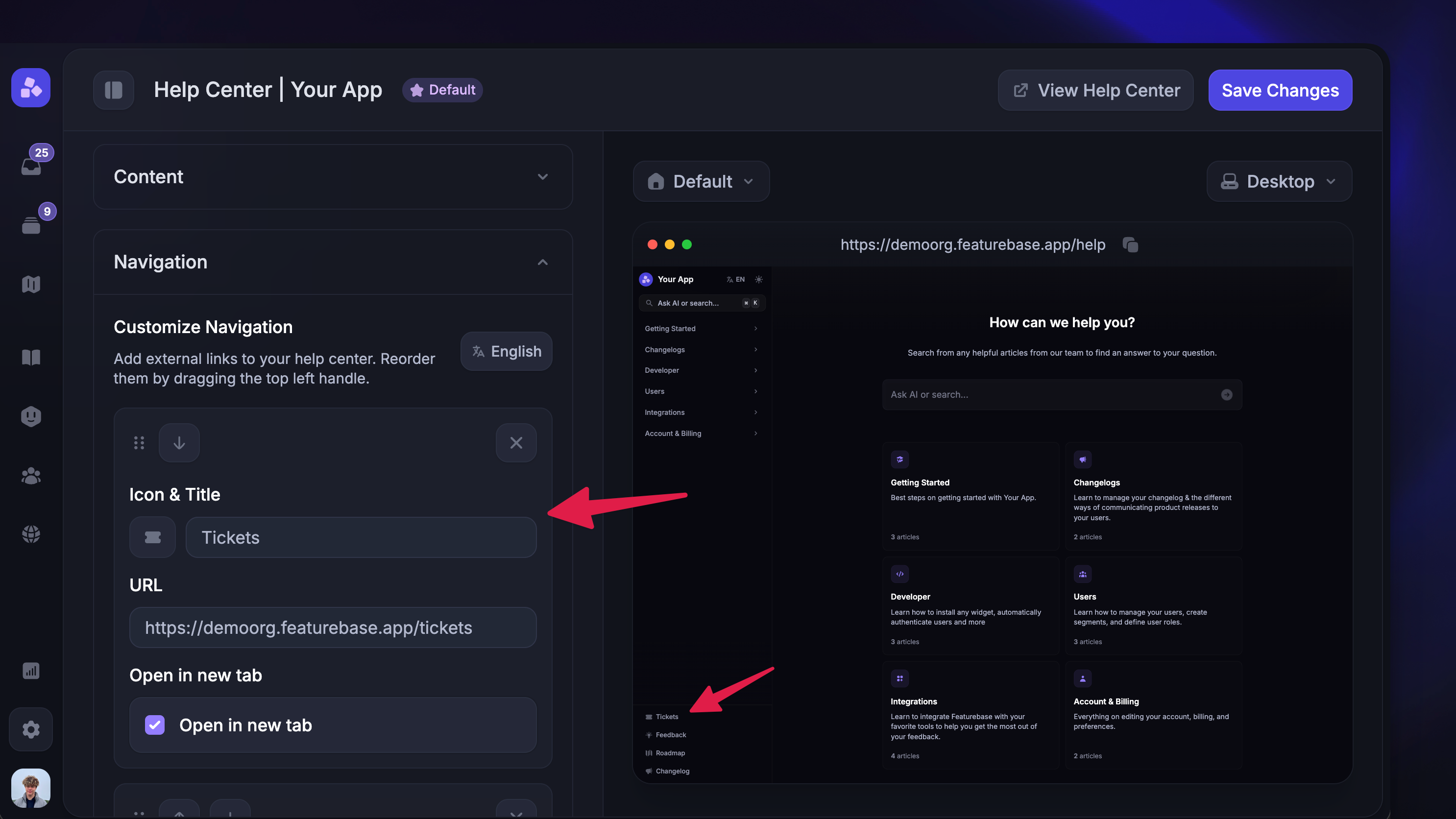
Task: Open the English language selector
Action: 507,351
